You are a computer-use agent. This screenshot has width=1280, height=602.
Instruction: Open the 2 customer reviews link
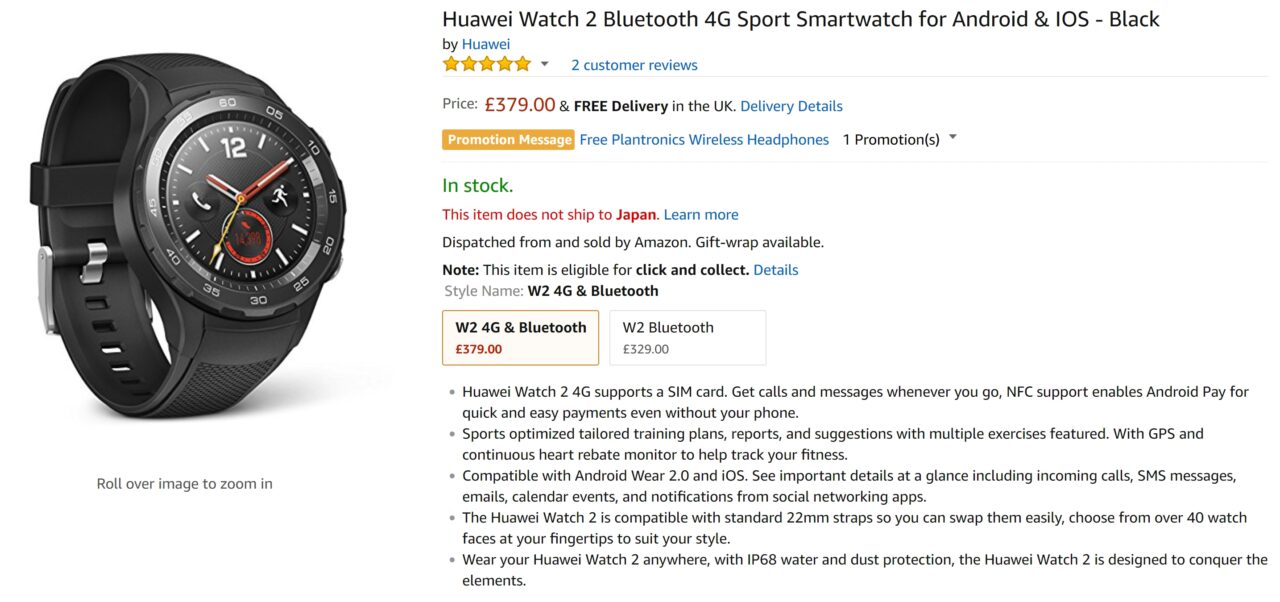coord(634,65)
